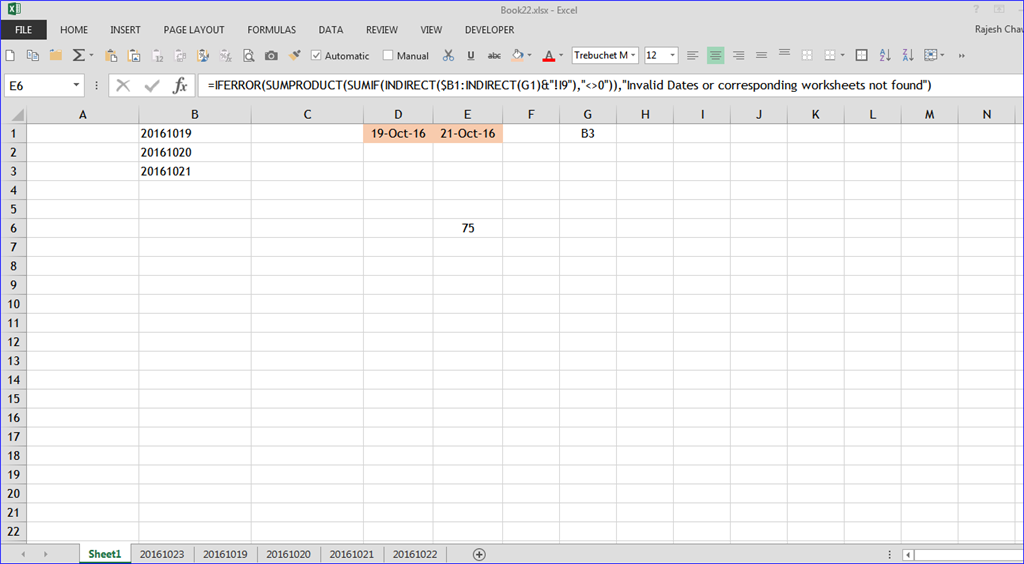Click the Cancel X formula button
1024x564 pixels.
(123, 86)
